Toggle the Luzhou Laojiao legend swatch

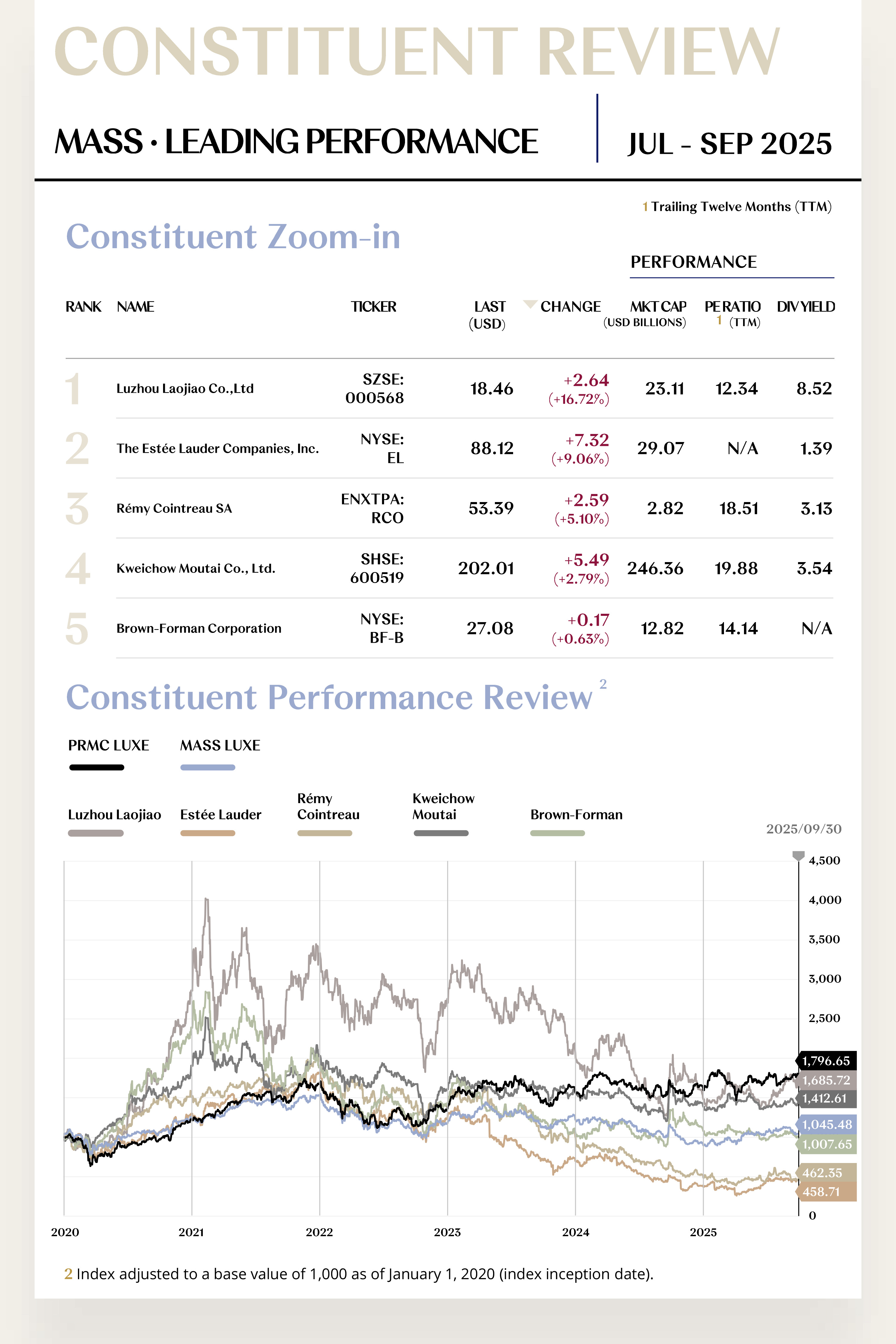pyautogui.click(x=96, y=833)
